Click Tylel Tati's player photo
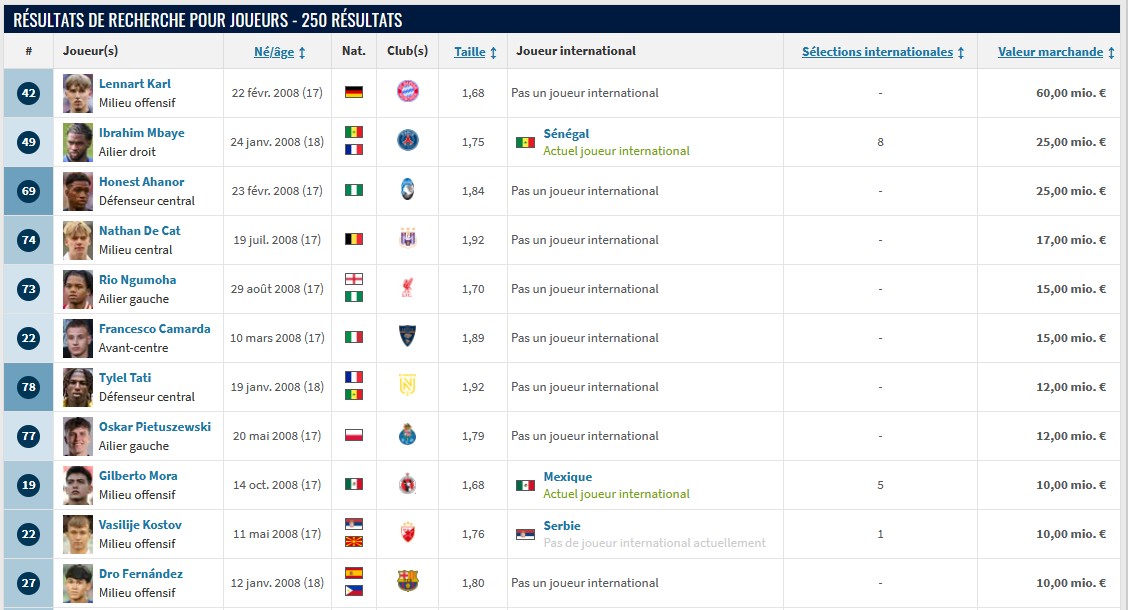The height and width of the screenshot is (610, 1128). point(78,387)
